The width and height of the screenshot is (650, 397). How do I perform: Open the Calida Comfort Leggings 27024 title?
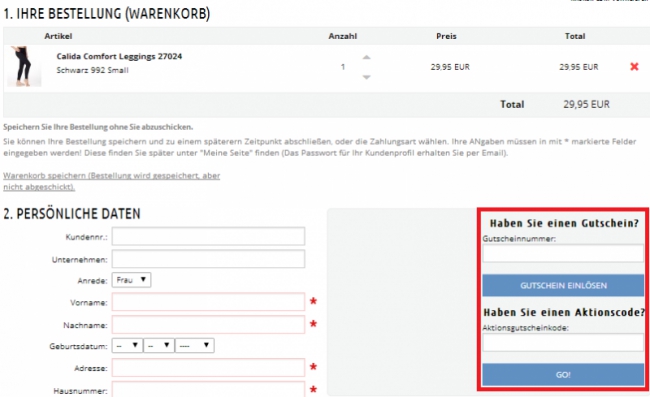click(119, 56)
